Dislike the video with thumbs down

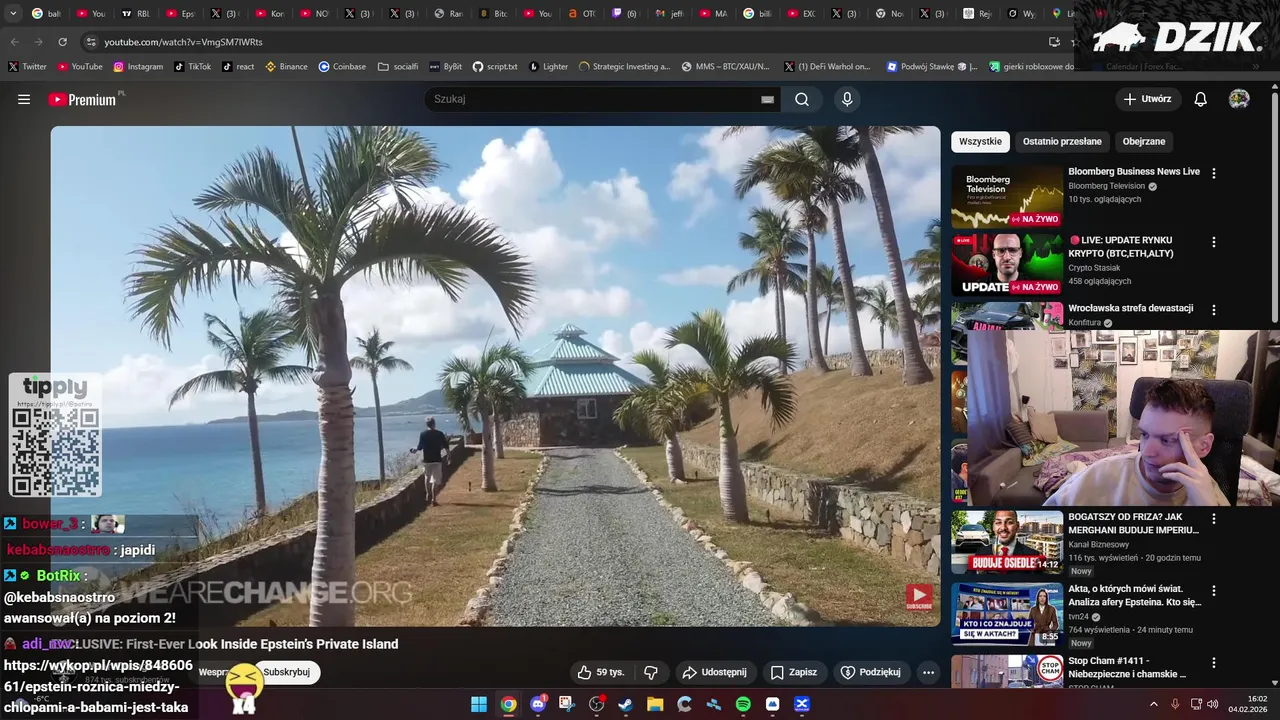click(651, 672)
